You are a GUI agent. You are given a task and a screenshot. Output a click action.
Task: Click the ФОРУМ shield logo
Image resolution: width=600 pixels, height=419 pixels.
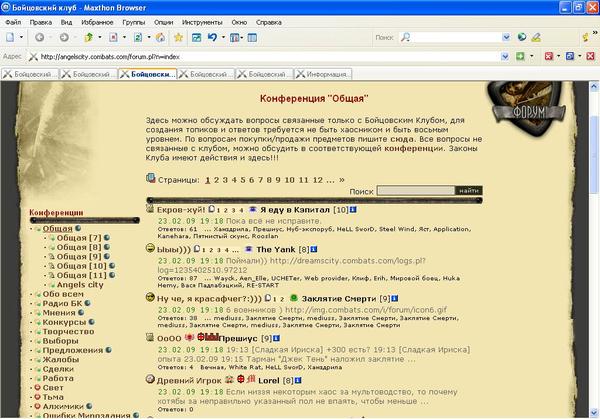tap(527, 109)
